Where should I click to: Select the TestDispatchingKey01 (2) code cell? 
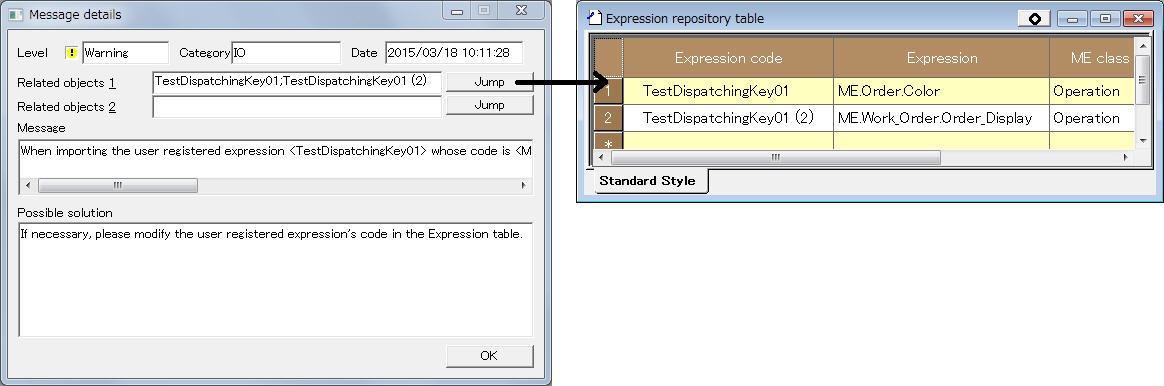point(728,118)
